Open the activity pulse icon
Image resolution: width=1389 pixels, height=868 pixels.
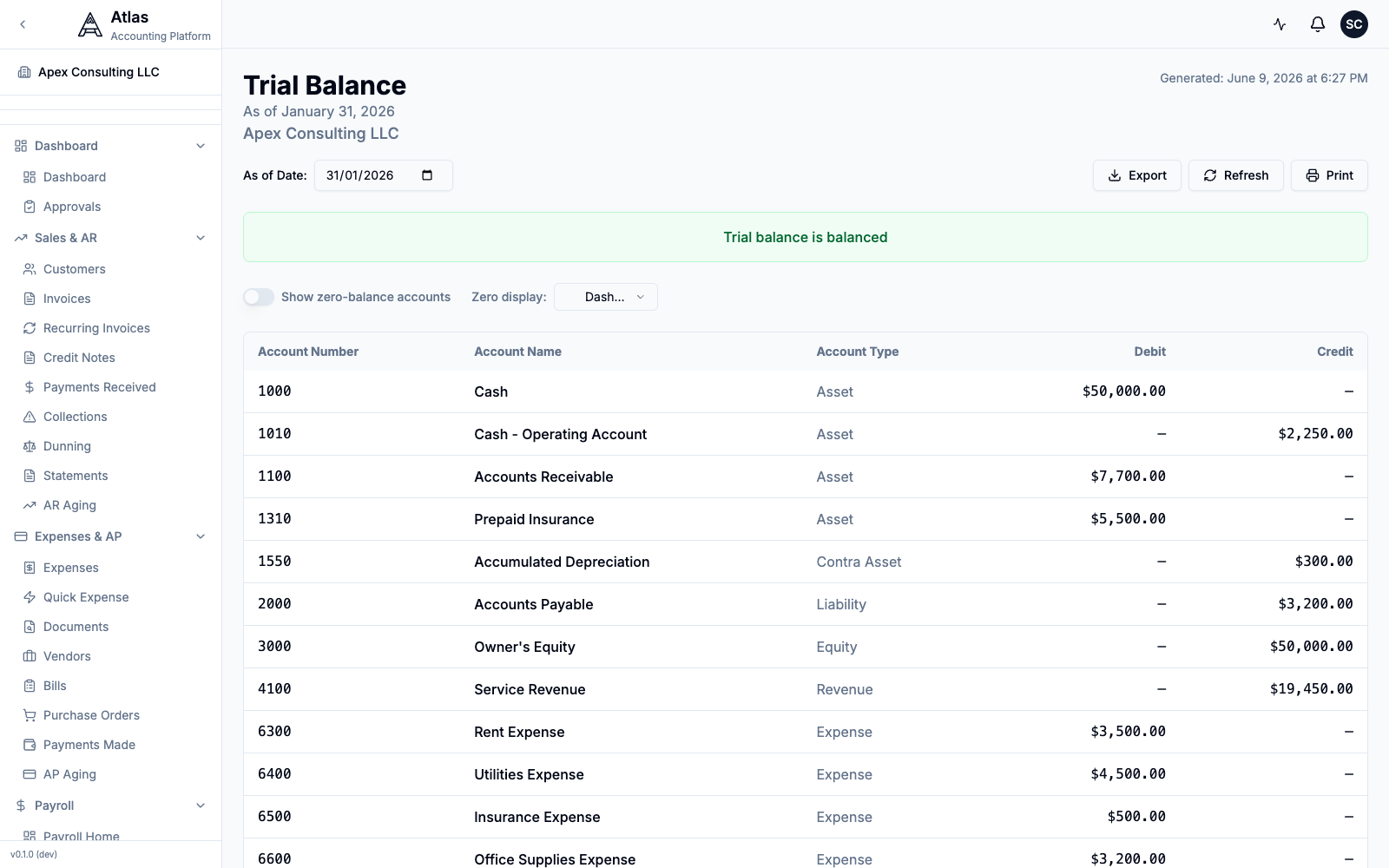(1280, 24)
